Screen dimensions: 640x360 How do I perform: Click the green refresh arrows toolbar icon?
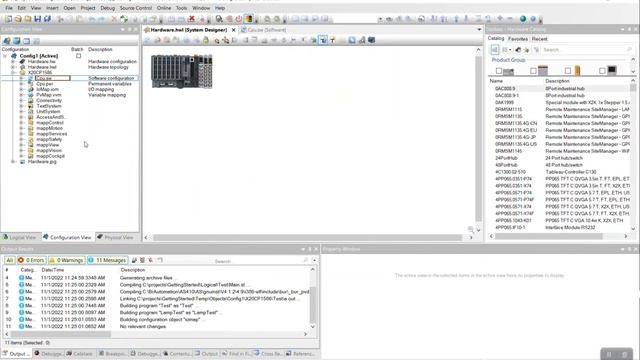pyautogui.click(x=124, y=19)
